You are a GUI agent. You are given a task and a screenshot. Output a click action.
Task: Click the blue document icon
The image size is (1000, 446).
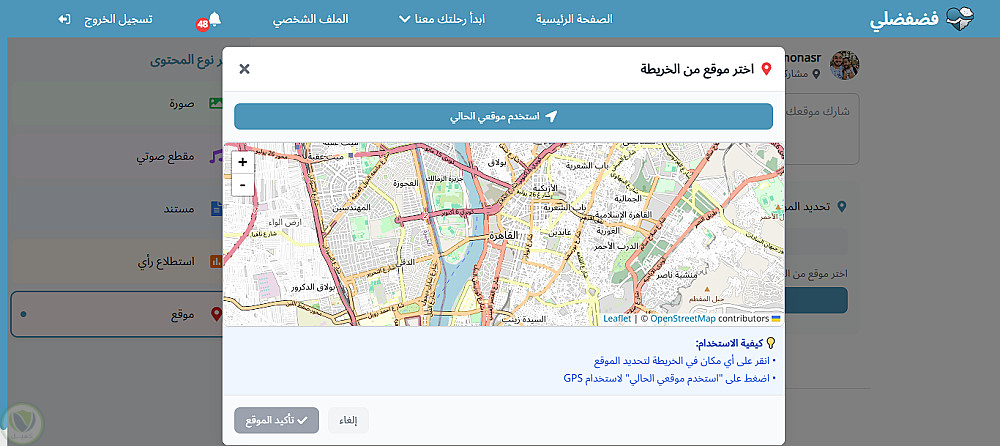click(x=217, y=209)
